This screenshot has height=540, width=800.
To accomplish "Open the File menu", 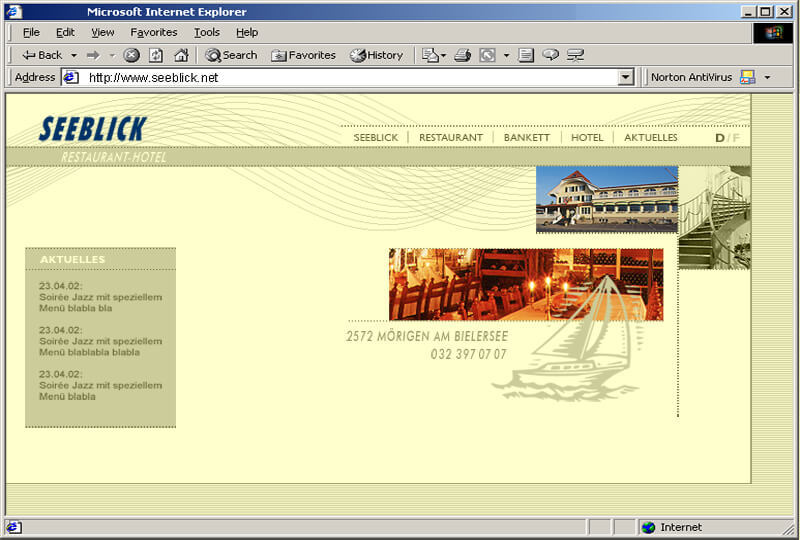I will 31,32.
